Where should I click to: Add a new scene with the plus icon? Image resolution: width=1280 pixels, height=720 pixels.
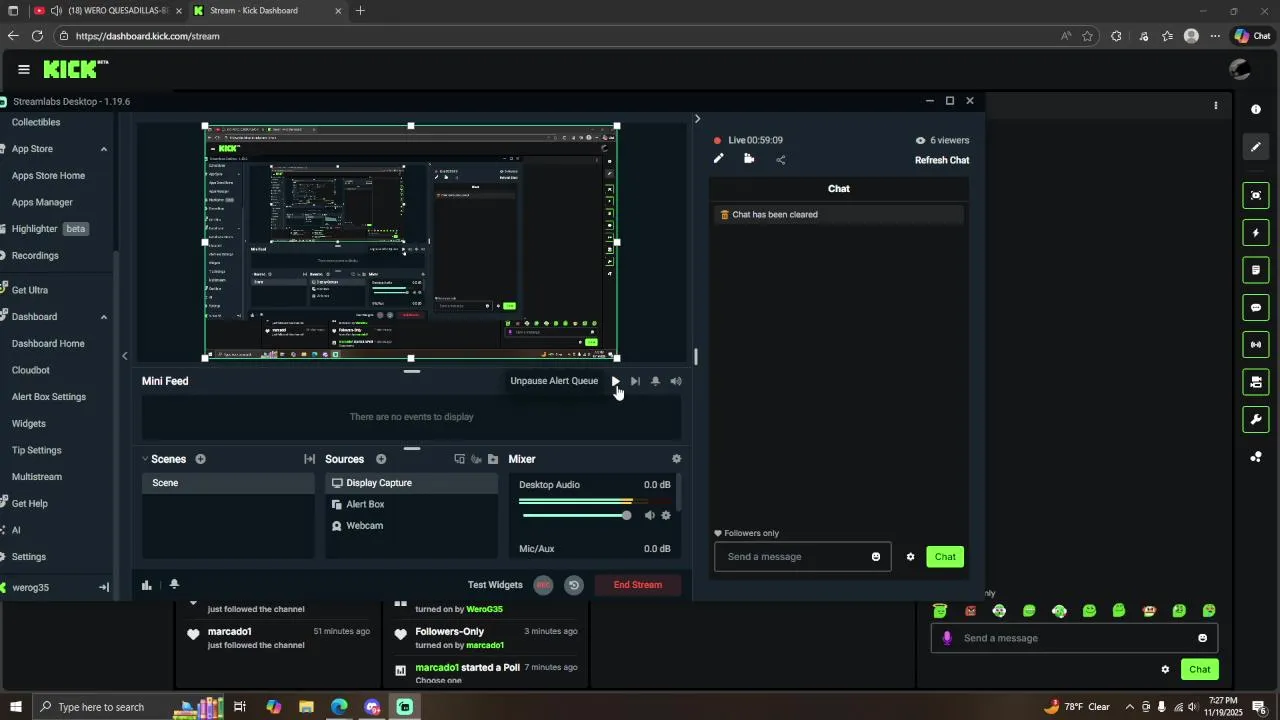point(200,459)
